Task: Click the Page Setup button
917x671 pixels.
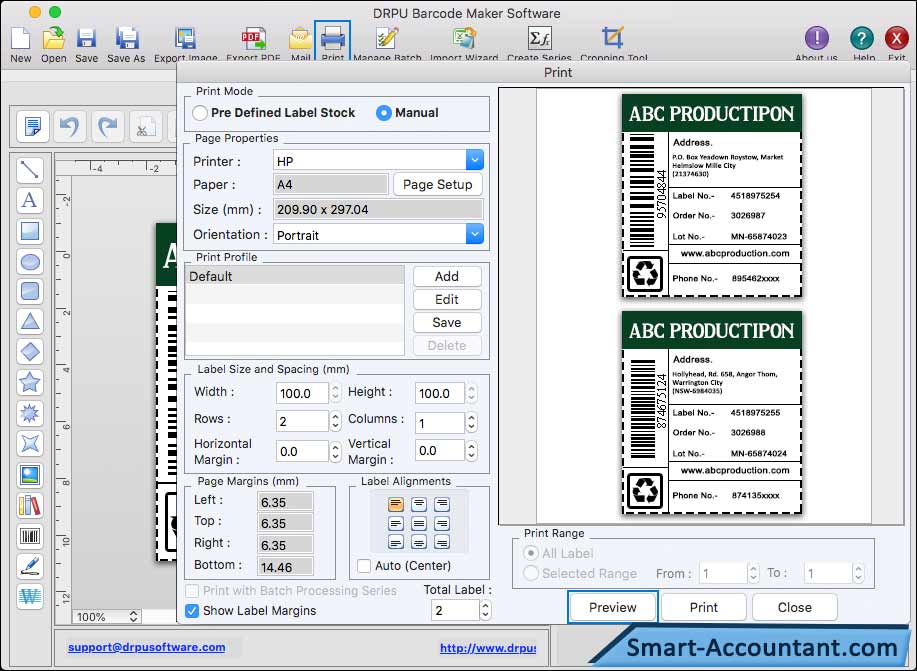Action: [x=437, y=184]
